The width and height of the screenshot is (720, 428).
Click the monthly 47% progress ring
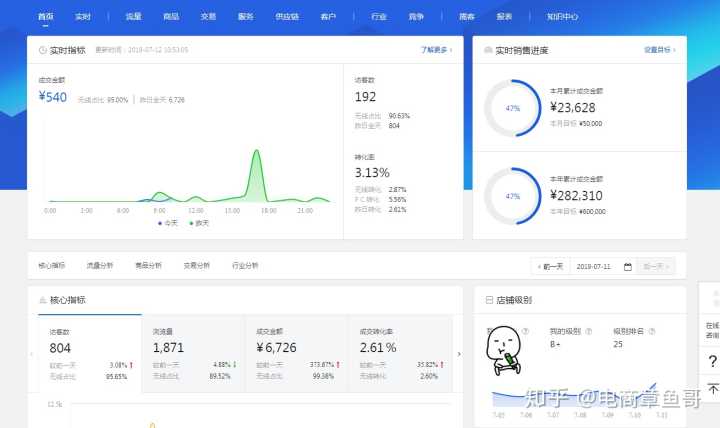(x=513, y=108)
